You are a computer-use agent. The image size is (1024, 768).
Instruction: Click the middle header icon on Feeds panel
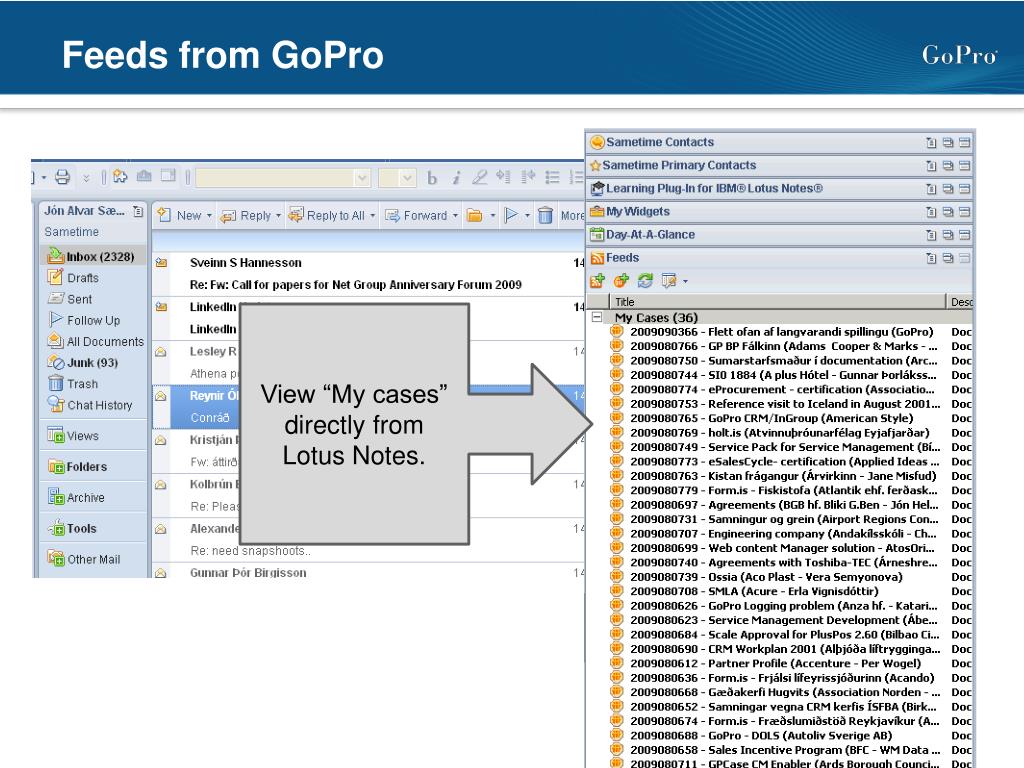948,258
